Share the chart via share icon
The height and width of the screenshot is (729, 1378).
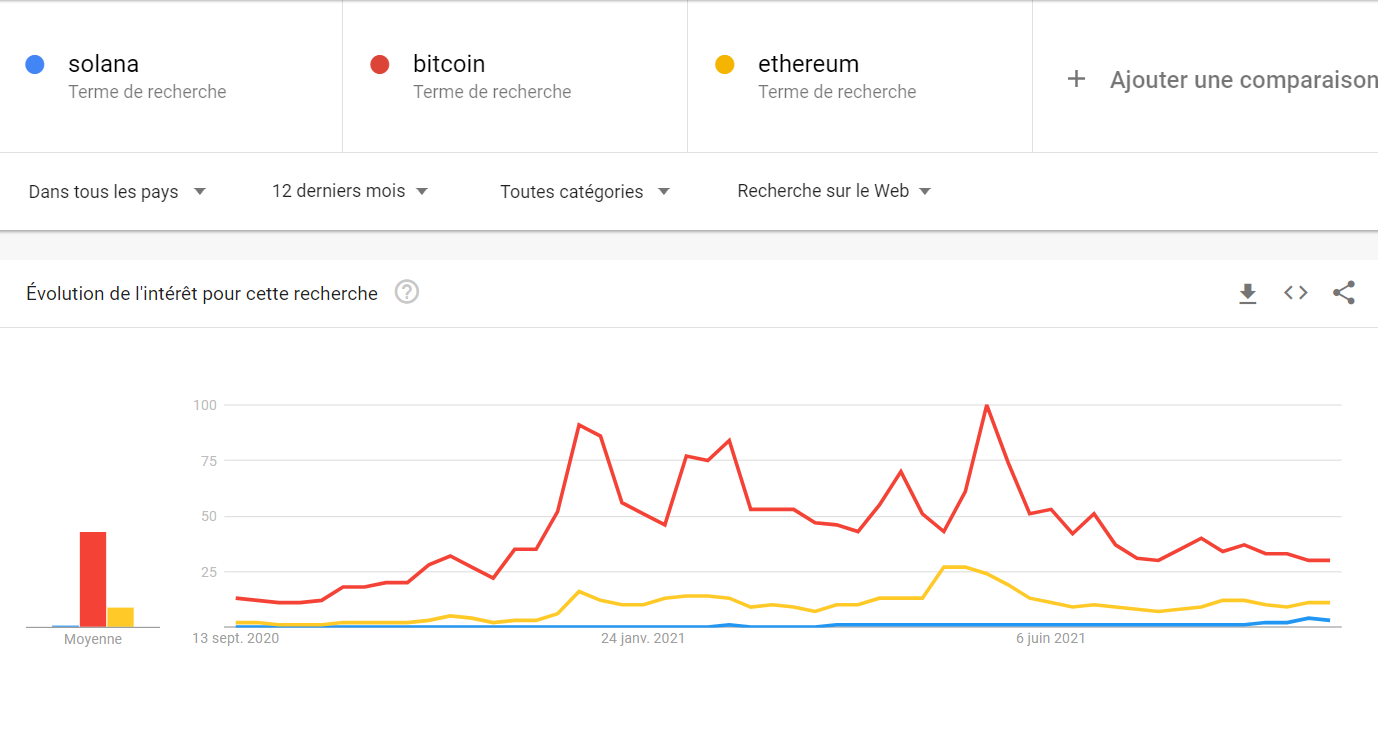(1344, 293)
